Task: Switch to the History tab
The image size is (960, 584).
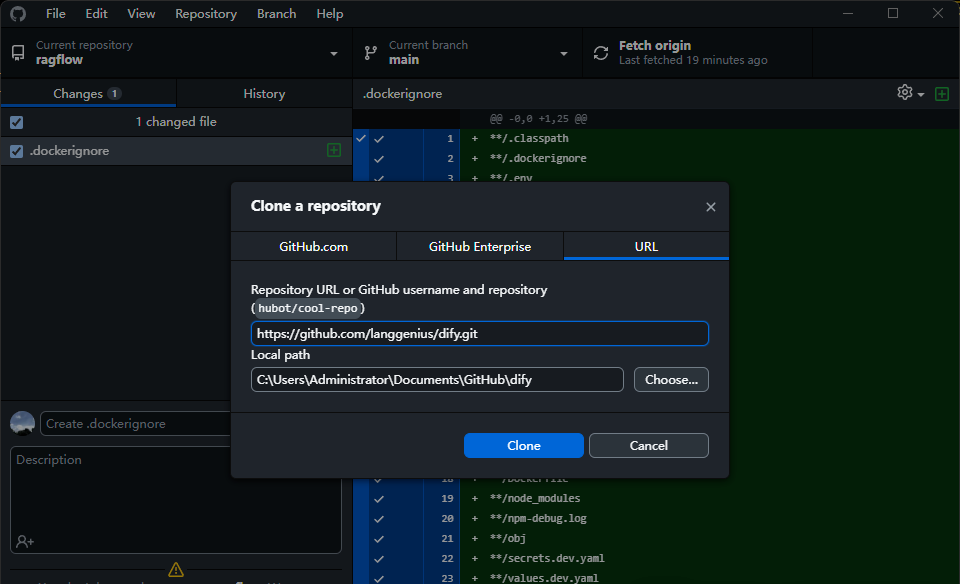Action: click(x=264, y=94)
